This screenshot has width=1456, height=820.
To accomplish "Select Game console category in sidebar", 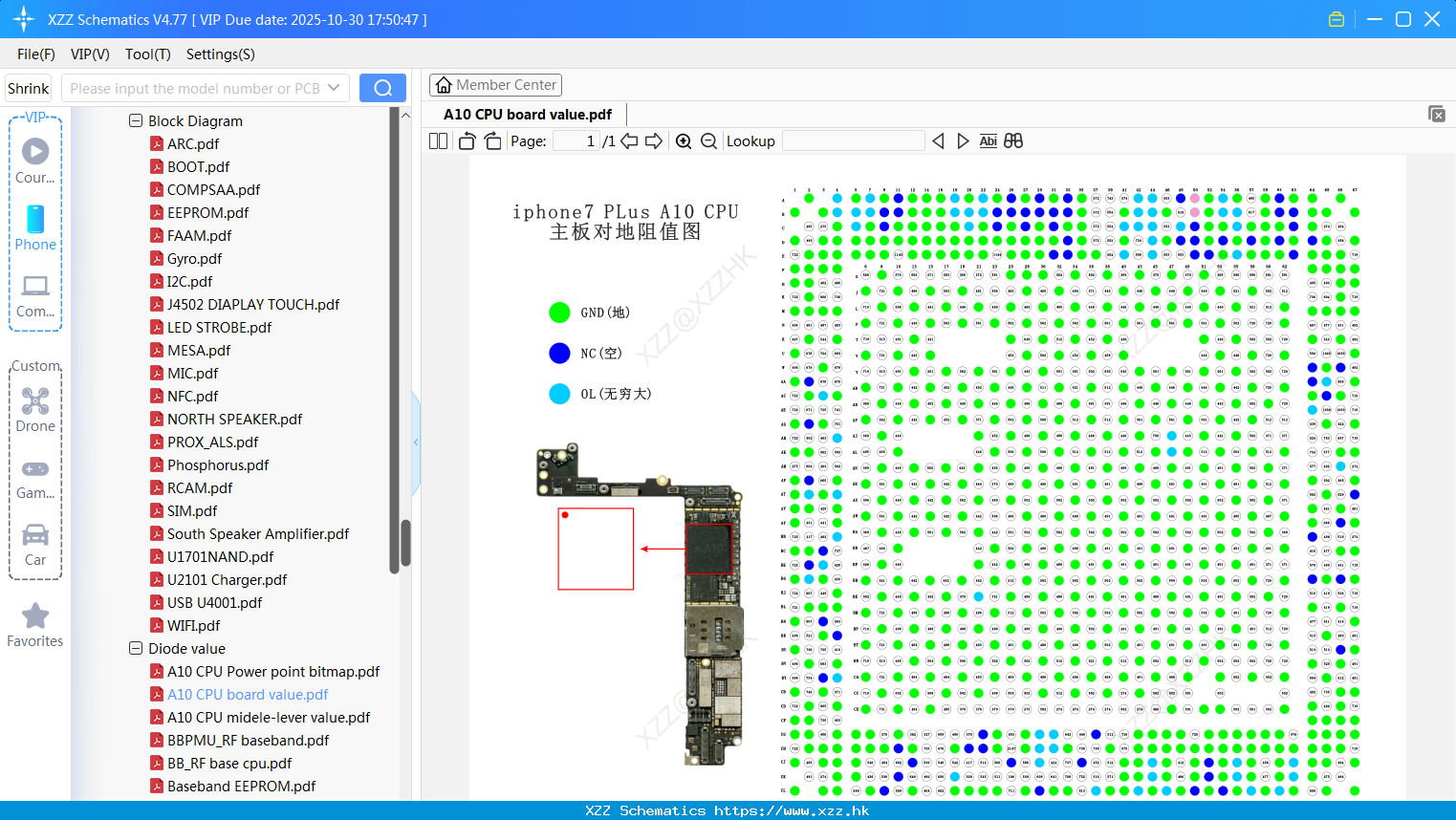I will point(35,478).
